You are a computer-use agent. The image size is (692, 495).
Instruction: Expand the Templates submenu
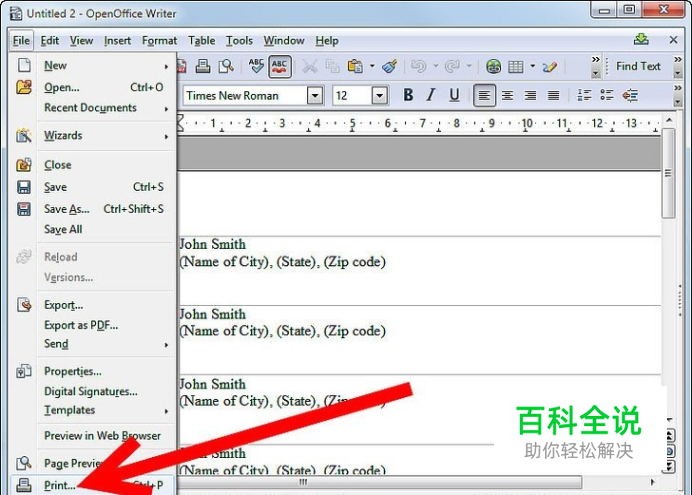[93, 410]
